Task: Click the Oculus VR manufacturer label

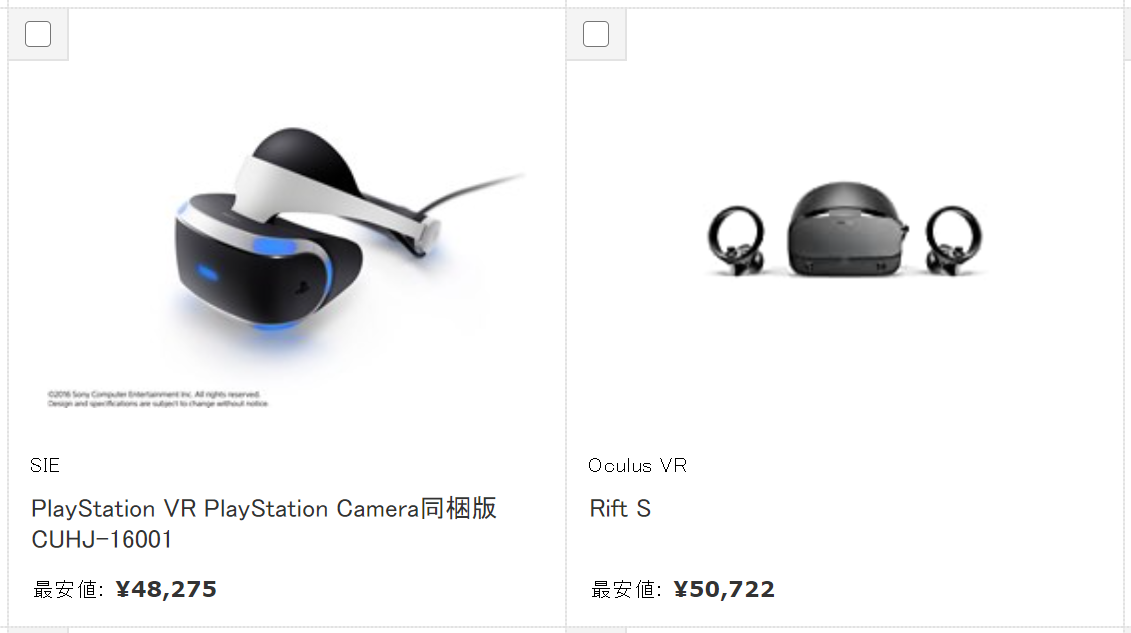Action: pyautogui.click(x=638, y=466)
